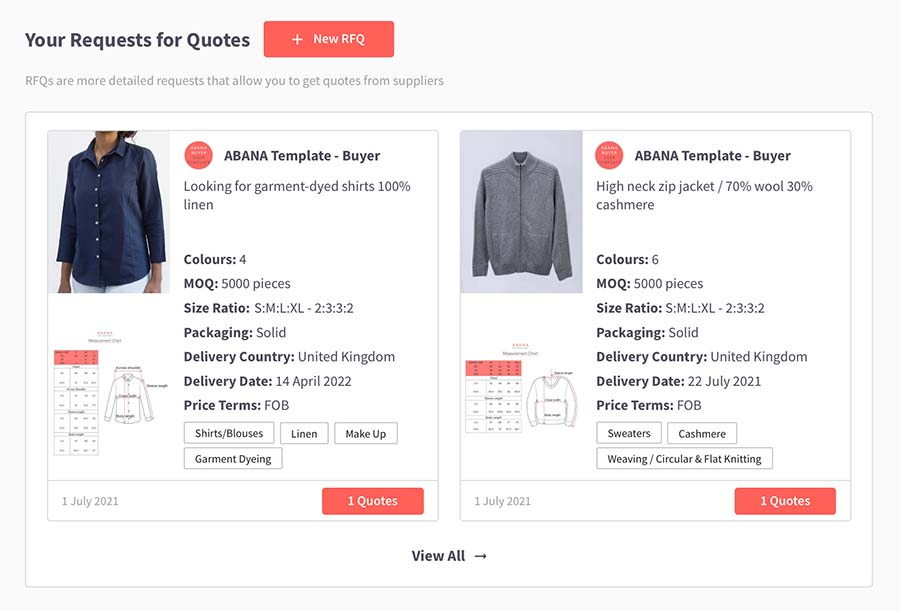Open the navy linen shirt photo
Screen dimensions: 900x611
tap(109, 212)
